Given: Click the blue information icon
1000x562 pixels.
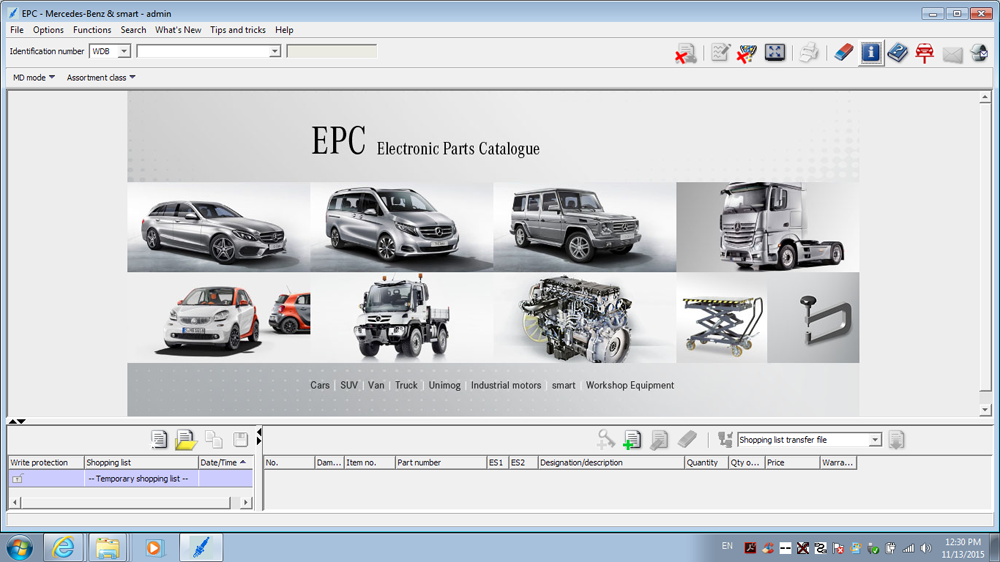Looking at the screenshot, I should pyautogui.click(x=871, y=52).
